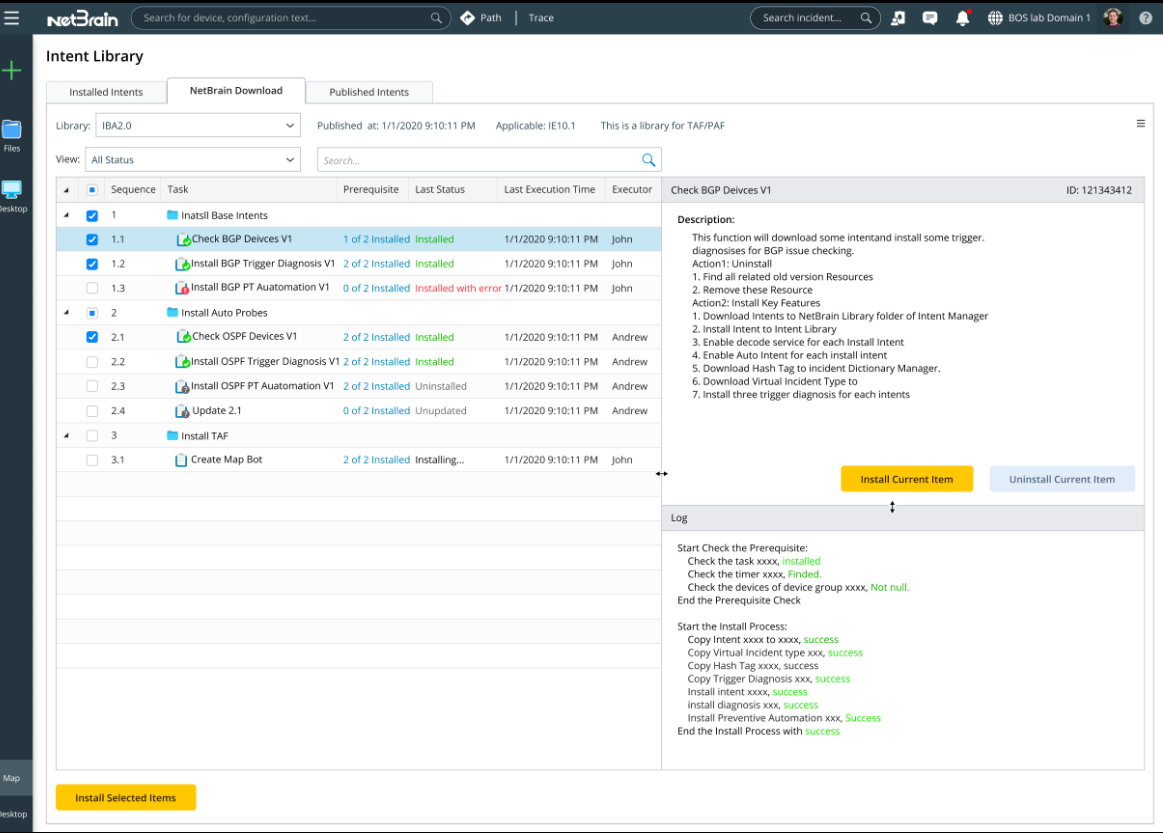Check the row 1.3 checkbox

pyautogui.click(x=92, y=288)
